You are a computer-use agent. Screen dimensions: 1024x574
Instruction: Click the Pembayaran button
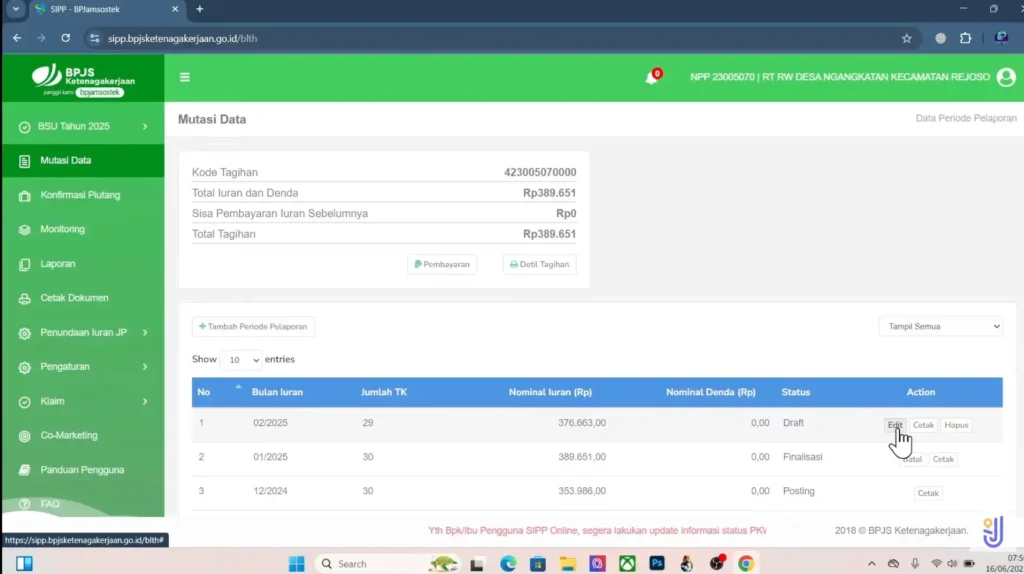tap(442, 264)
